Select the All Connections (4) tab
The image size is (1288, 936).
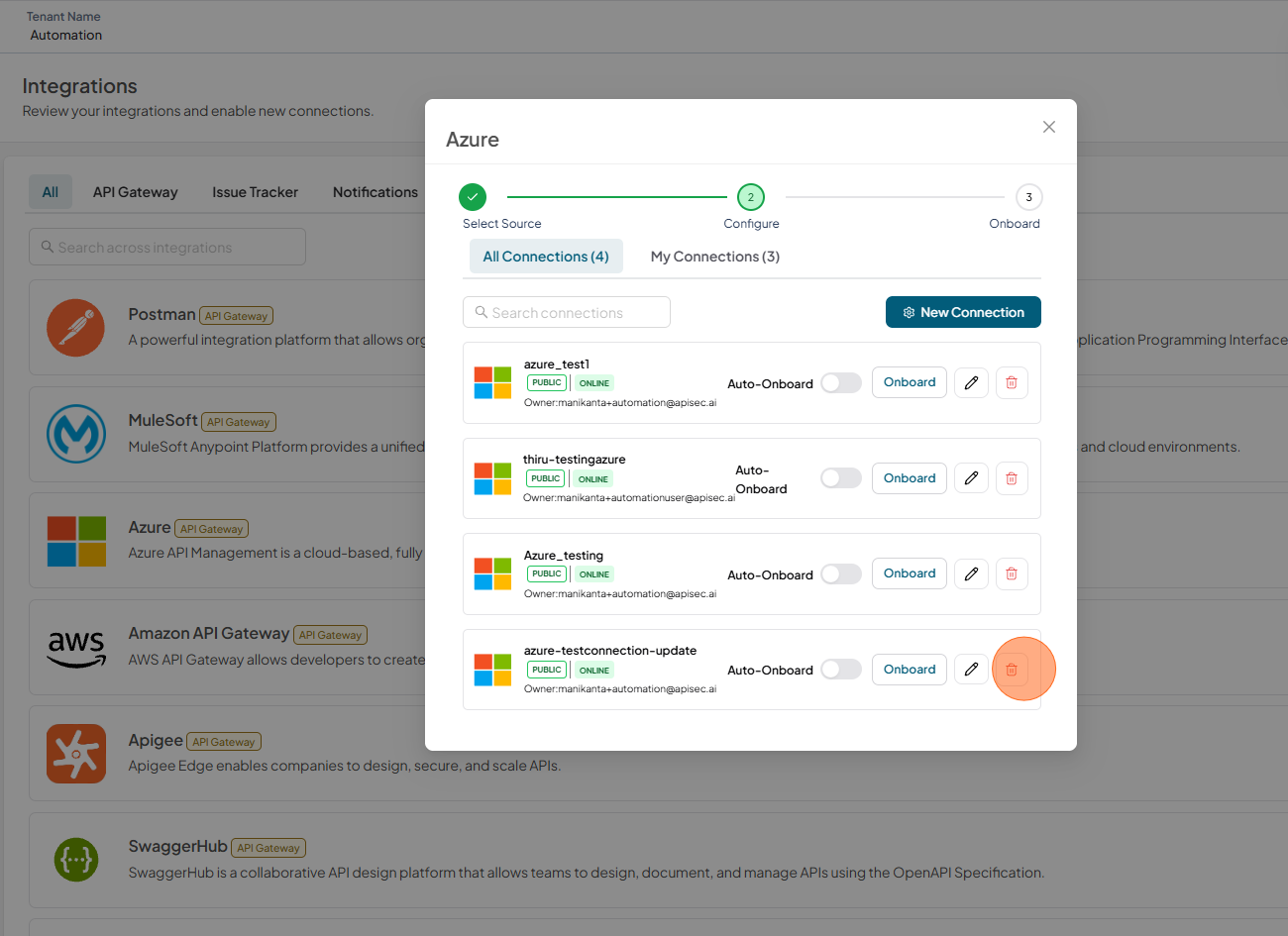[546, 257]
